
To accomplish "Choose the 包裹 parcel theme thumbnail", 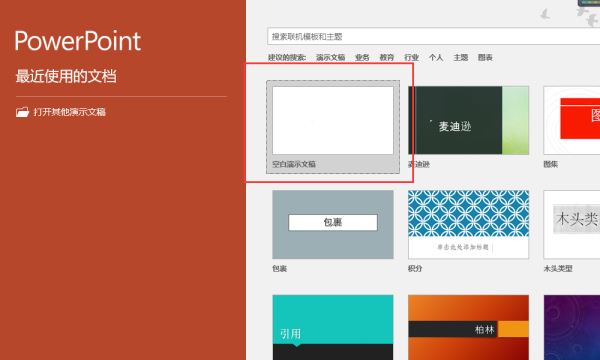I will 333,225.
